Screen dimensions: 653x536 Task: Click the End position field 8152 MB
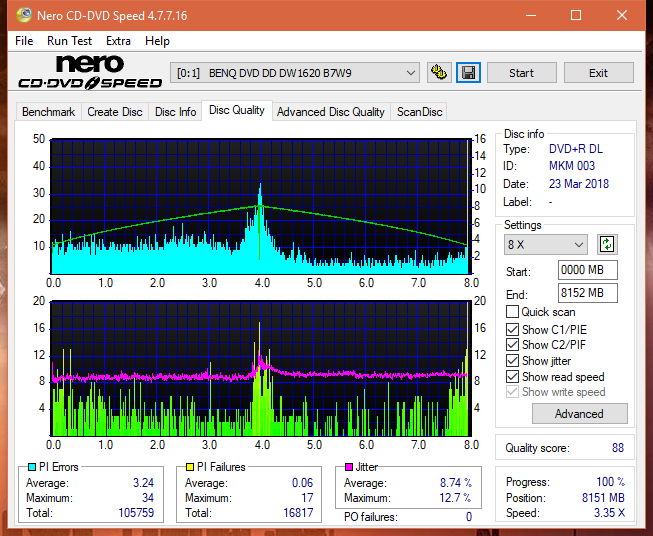[x=588, y=293]
